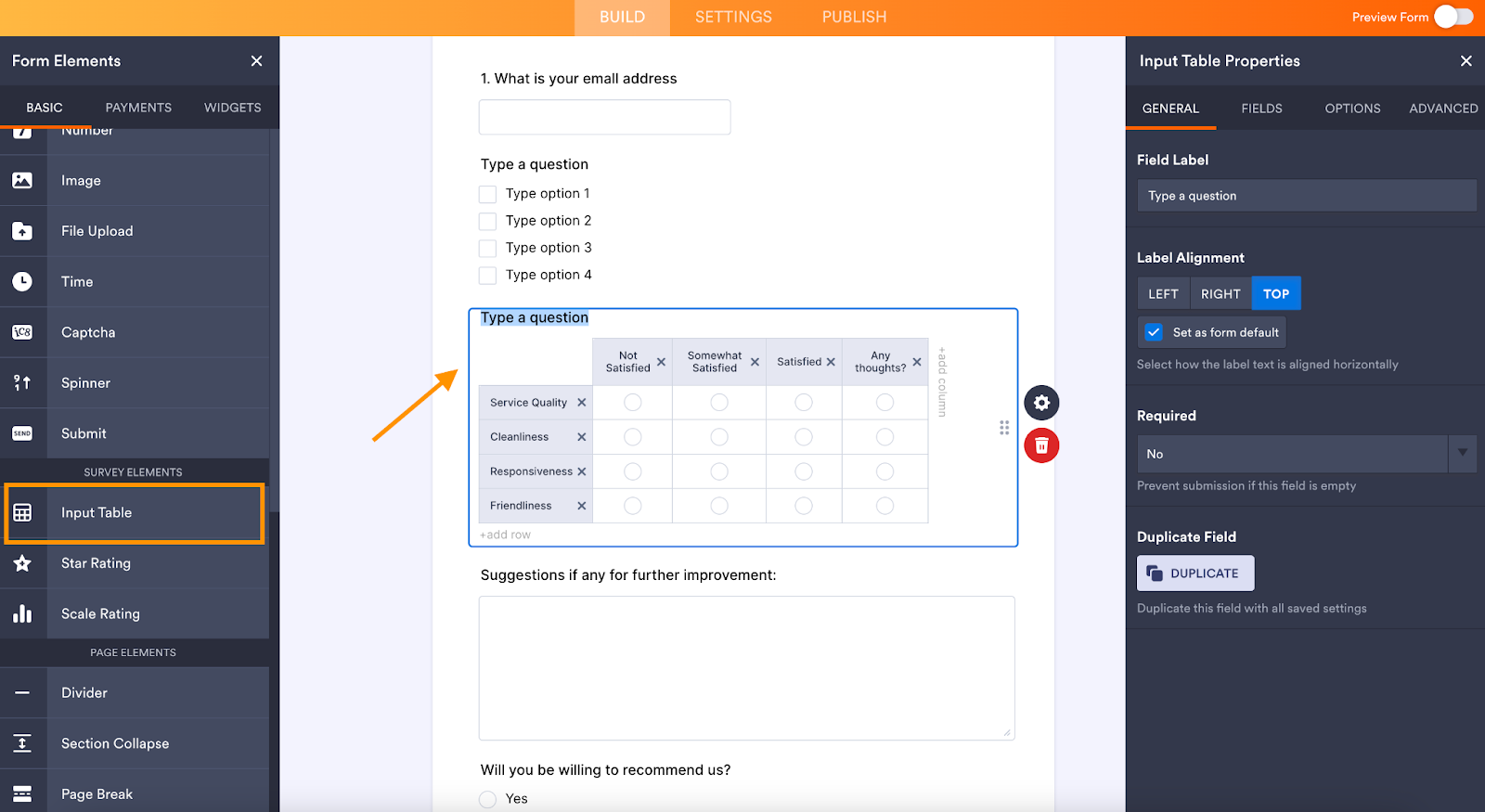Close the Form Elements panel
The image size is (1485, 812).
[x=256, y=61]
